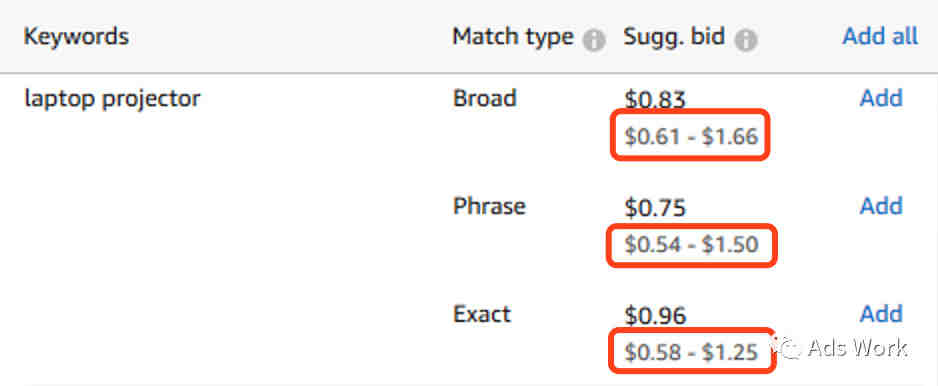This screenshot has width=938, height=386.
Task: Add the Broad match keyword
Action: coord(881,98)
